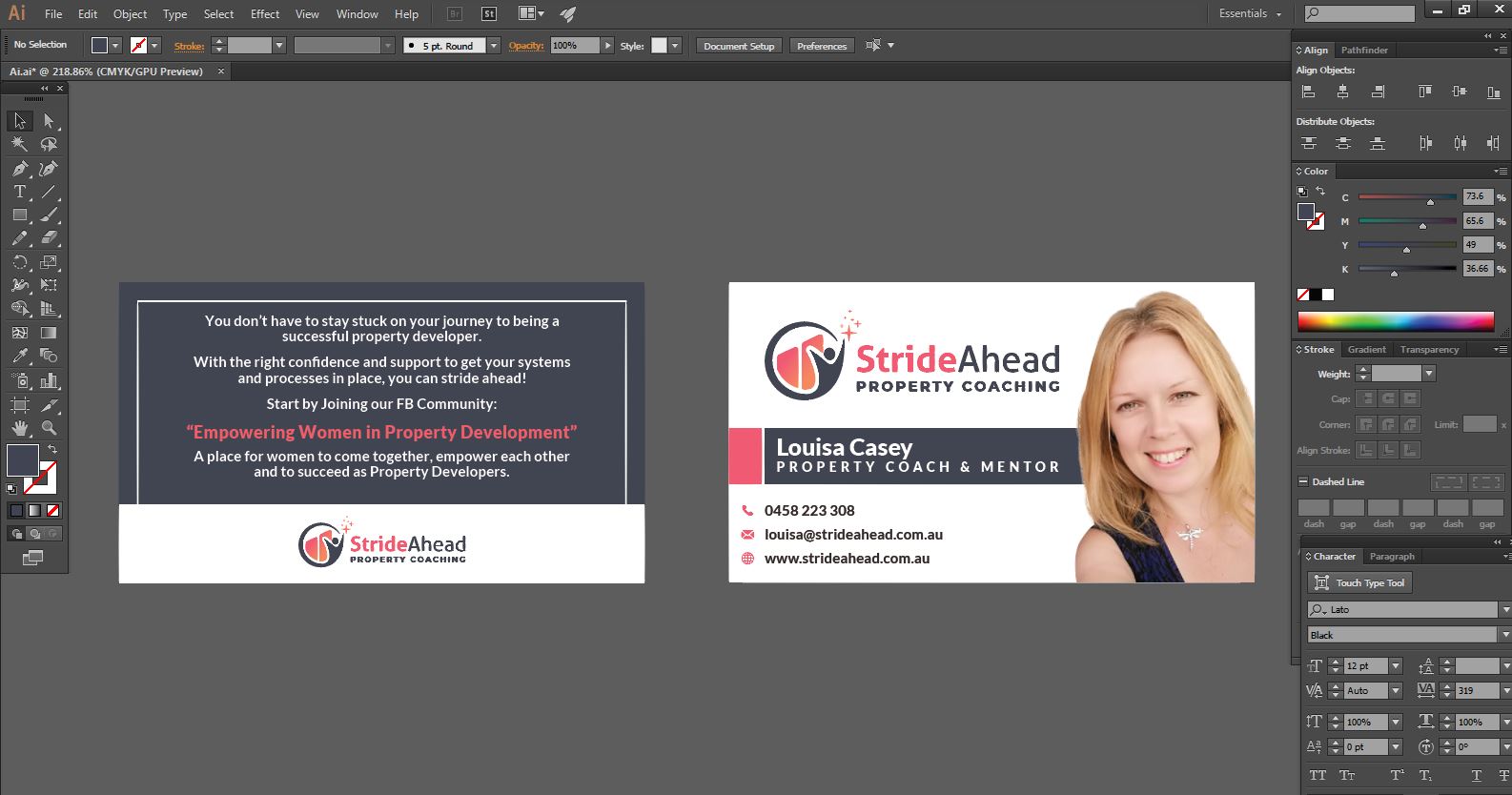
Task: Select the Shape Builder tool
Action: [x=20, y=308]
